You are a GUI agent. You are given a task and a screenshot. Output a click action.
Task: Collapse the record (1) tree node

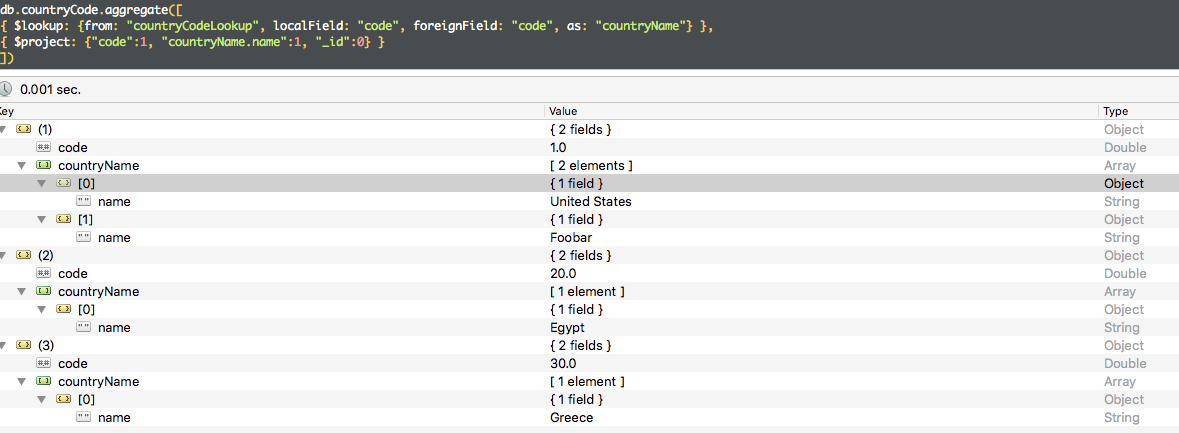click(x=4, y=130)
